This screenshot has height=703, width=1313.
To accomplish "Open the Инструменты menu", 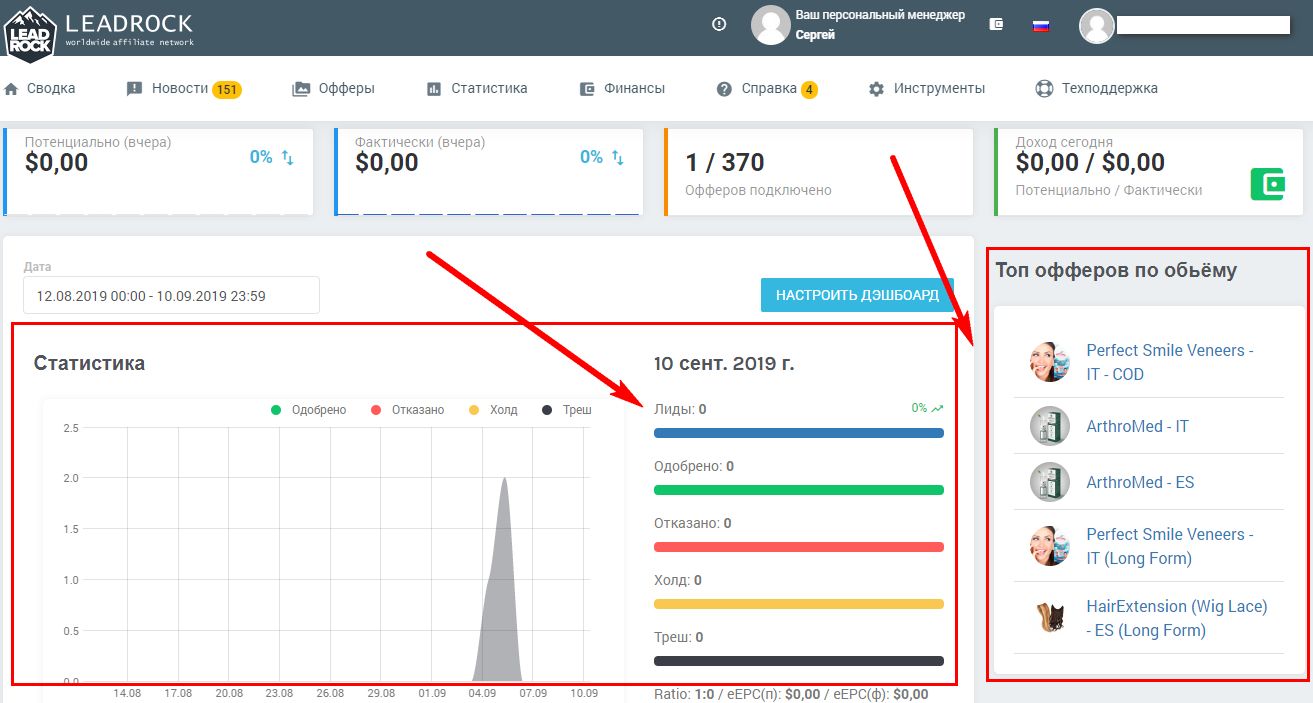I will (x=927, y=88).
